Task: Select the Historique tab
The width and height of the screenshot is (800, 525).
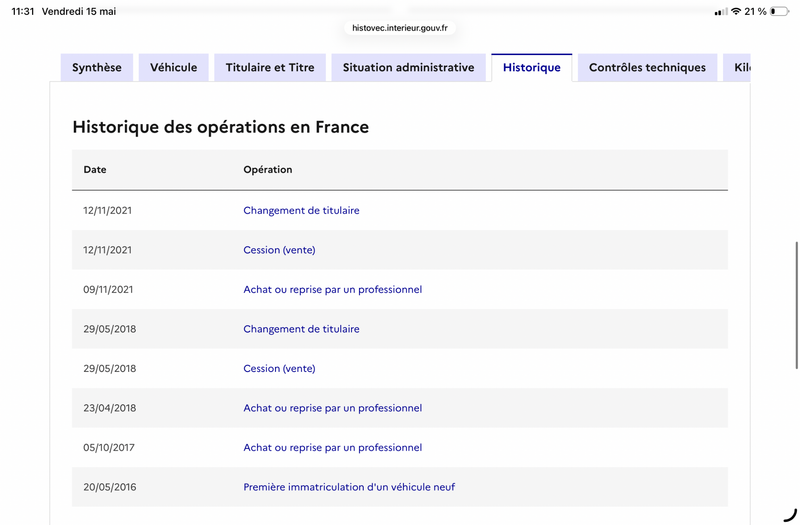Action: tap(532, 67)
